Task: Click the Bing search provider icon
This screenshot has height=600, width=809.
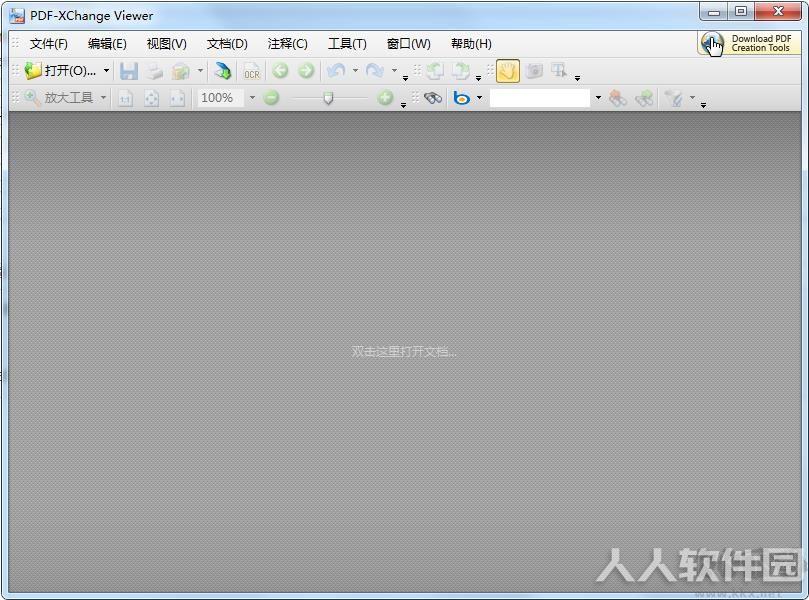Action: [x=461, y=98]
